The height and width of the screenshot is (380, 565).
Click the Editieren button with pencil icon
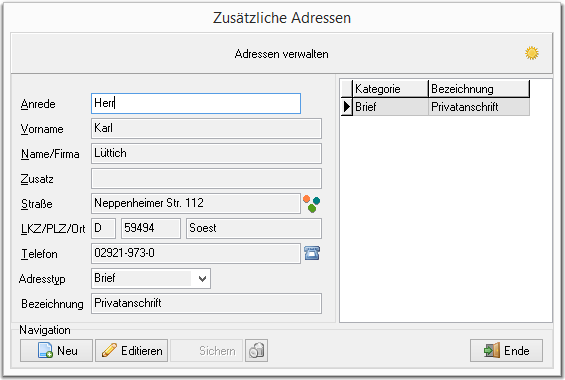coord(132,350)
